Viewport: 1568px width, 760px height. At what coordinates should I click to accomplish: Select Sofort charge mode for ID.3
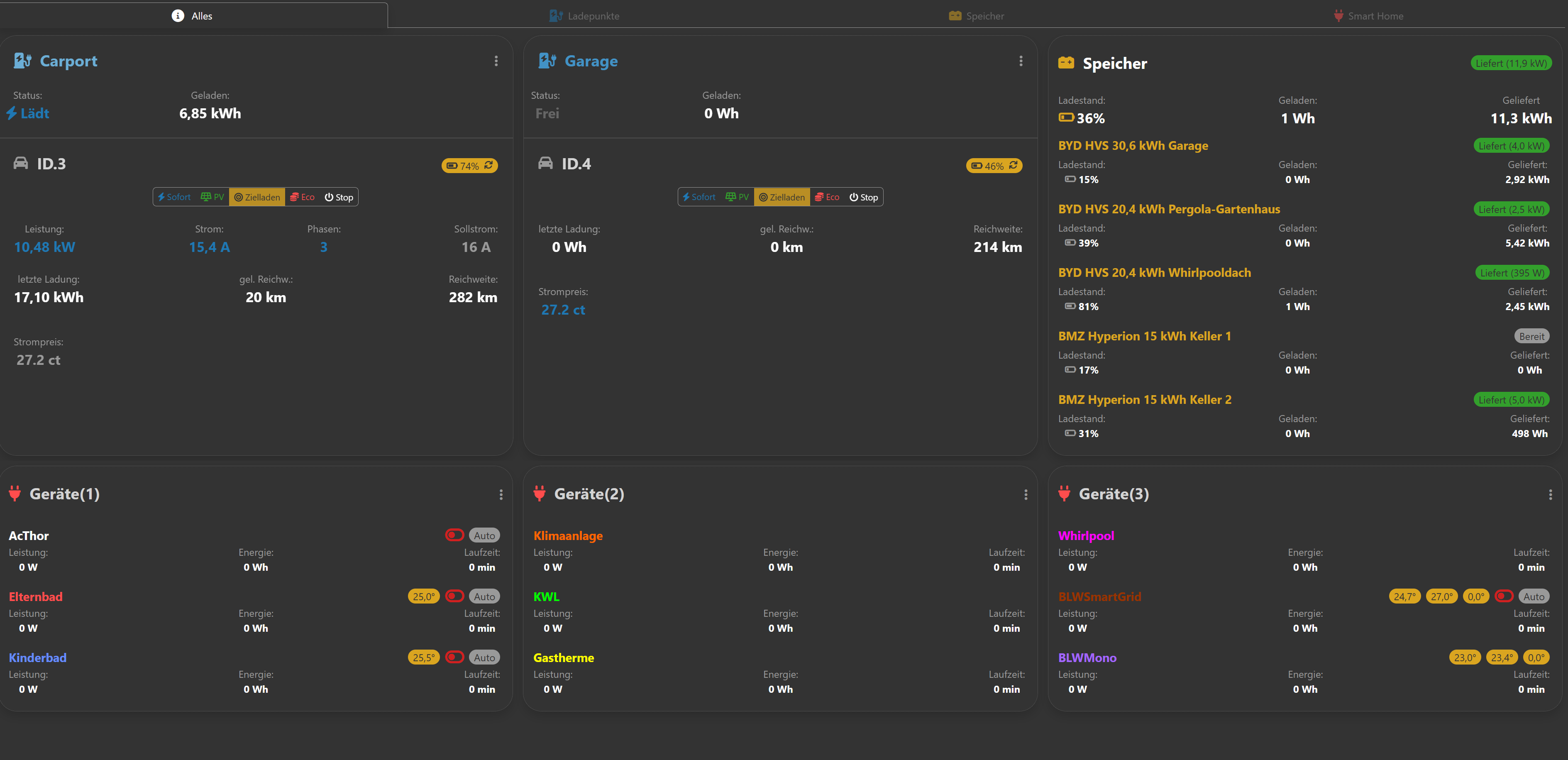174,197
